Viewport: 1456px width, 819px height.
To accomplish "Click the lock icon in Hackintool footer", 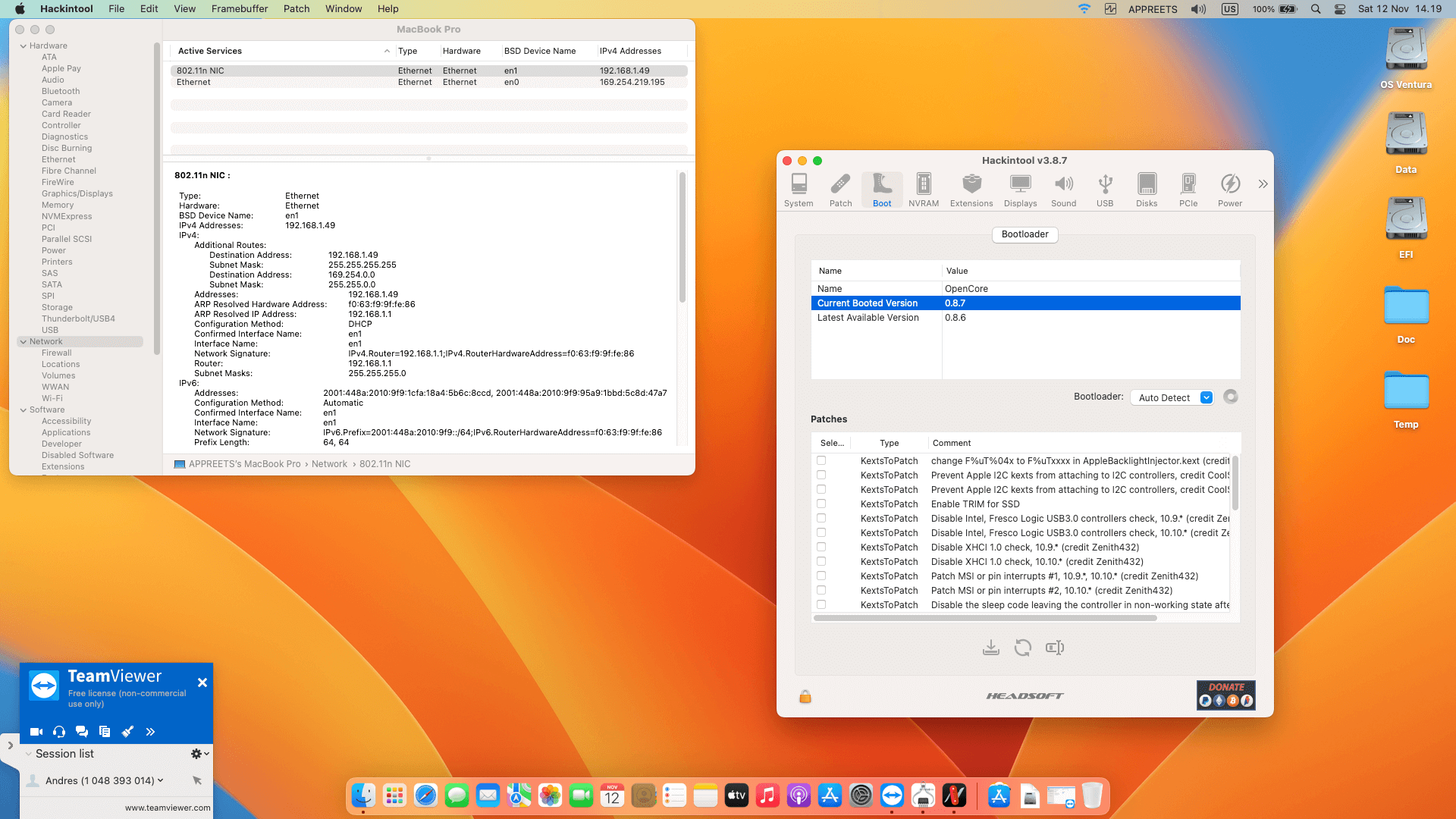I will (x=805, y=696).
